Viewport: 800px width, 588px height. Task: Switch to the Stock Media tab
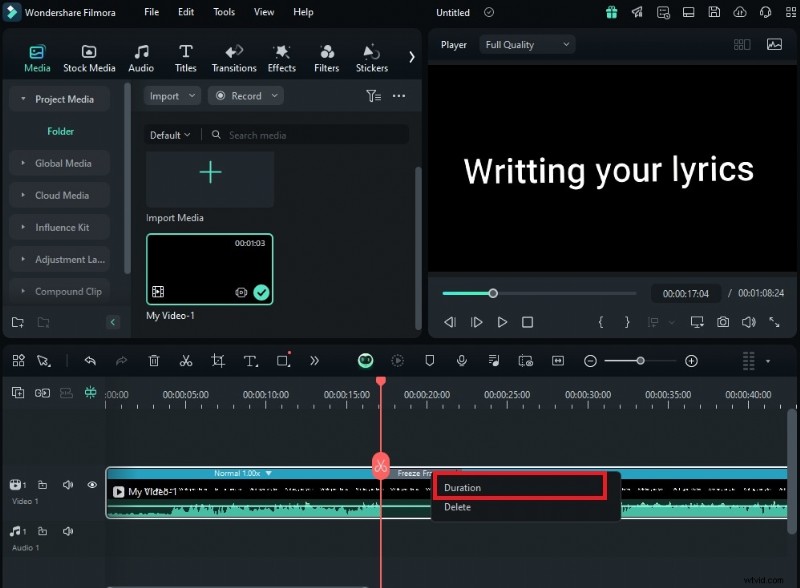tap(90, 55)
